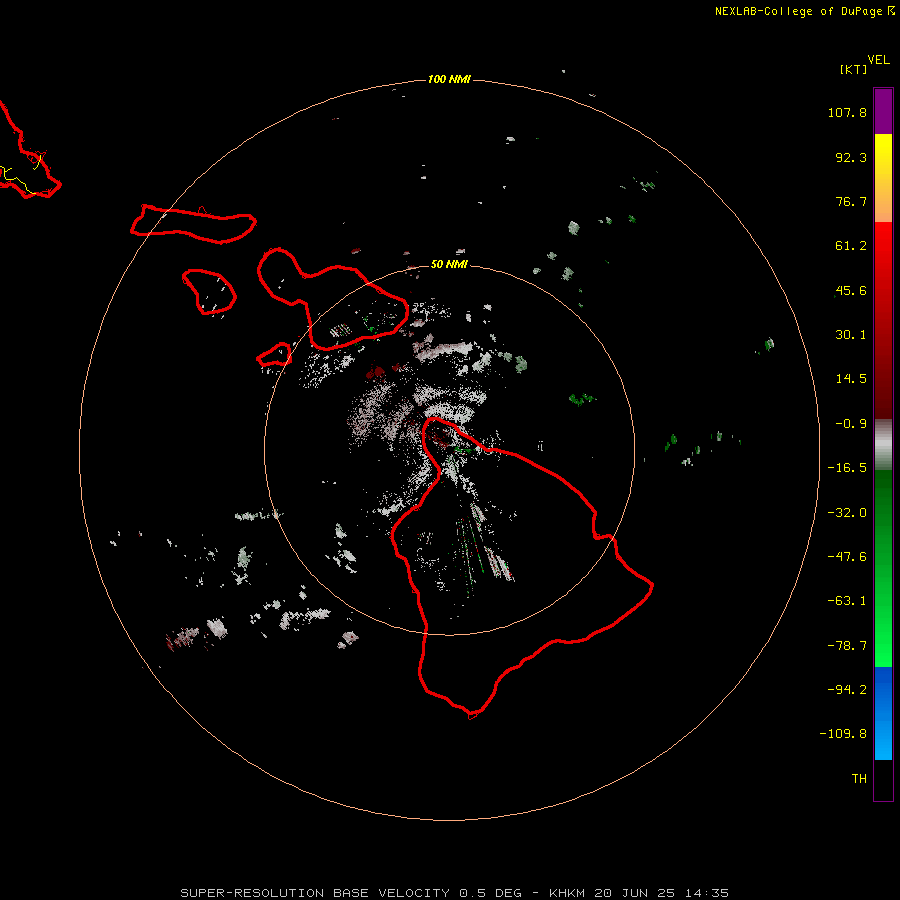Click the -63.1 legend value

tap(847, 601)
